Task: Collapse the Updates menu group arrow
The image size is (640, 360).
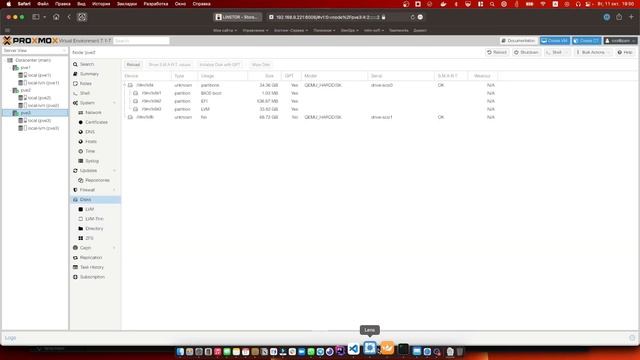Action: click(114, 171)
